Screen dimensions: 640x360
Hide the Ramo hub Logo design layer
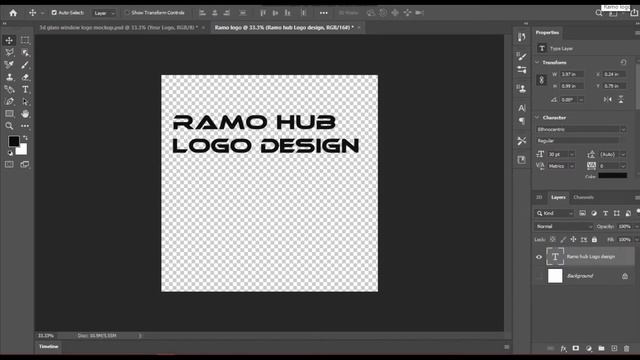pyautogui.click(x=539, y=257)
